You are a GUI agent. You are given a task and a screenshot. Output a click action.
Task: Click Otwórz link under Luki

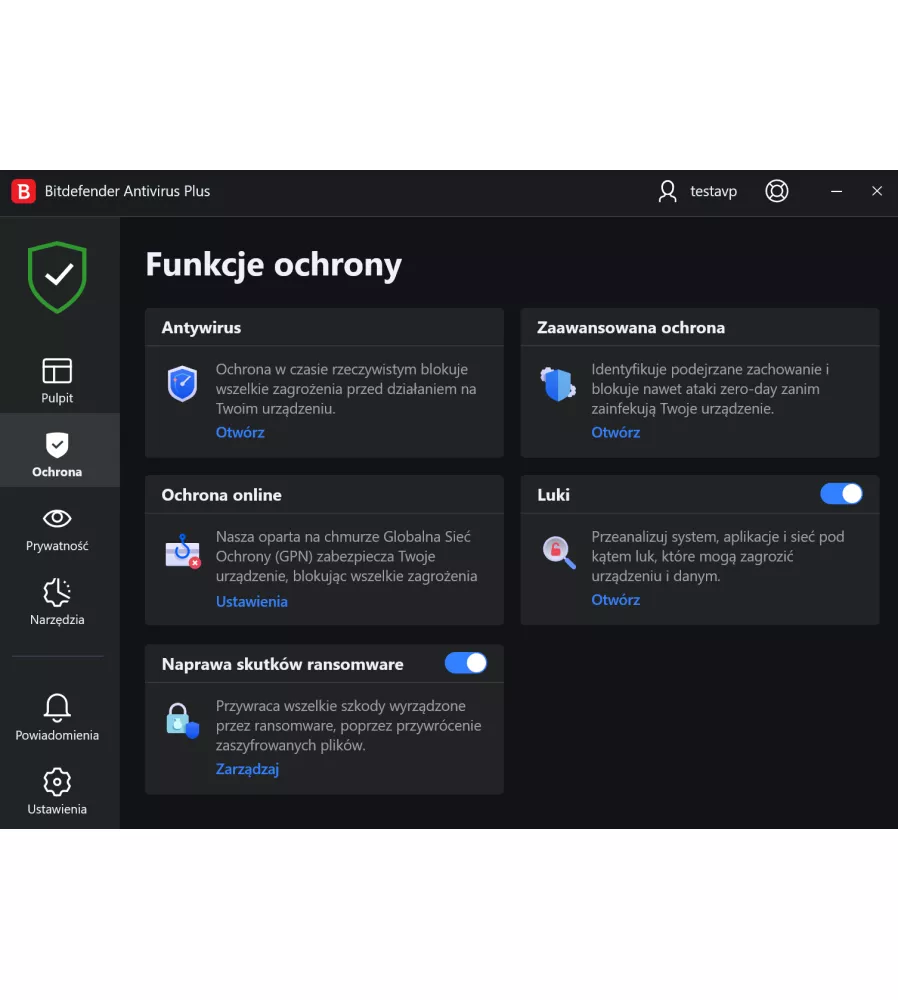pyautogui.click(x=615, y=599)
